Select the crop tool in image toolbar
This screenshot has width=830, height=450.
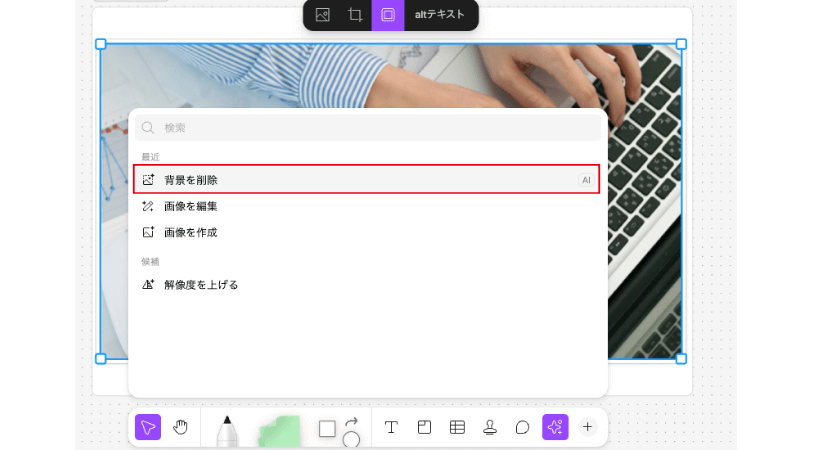tap(355, 15)
